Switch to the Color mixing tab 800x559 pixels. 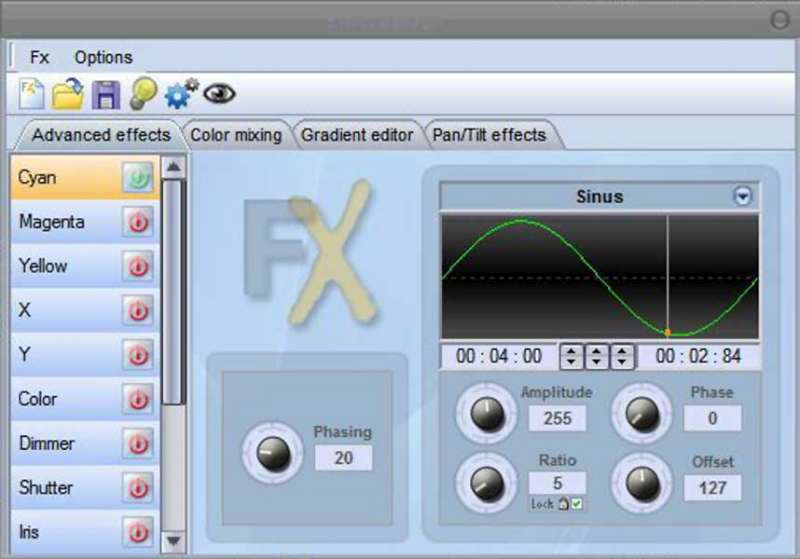[236, 134]
